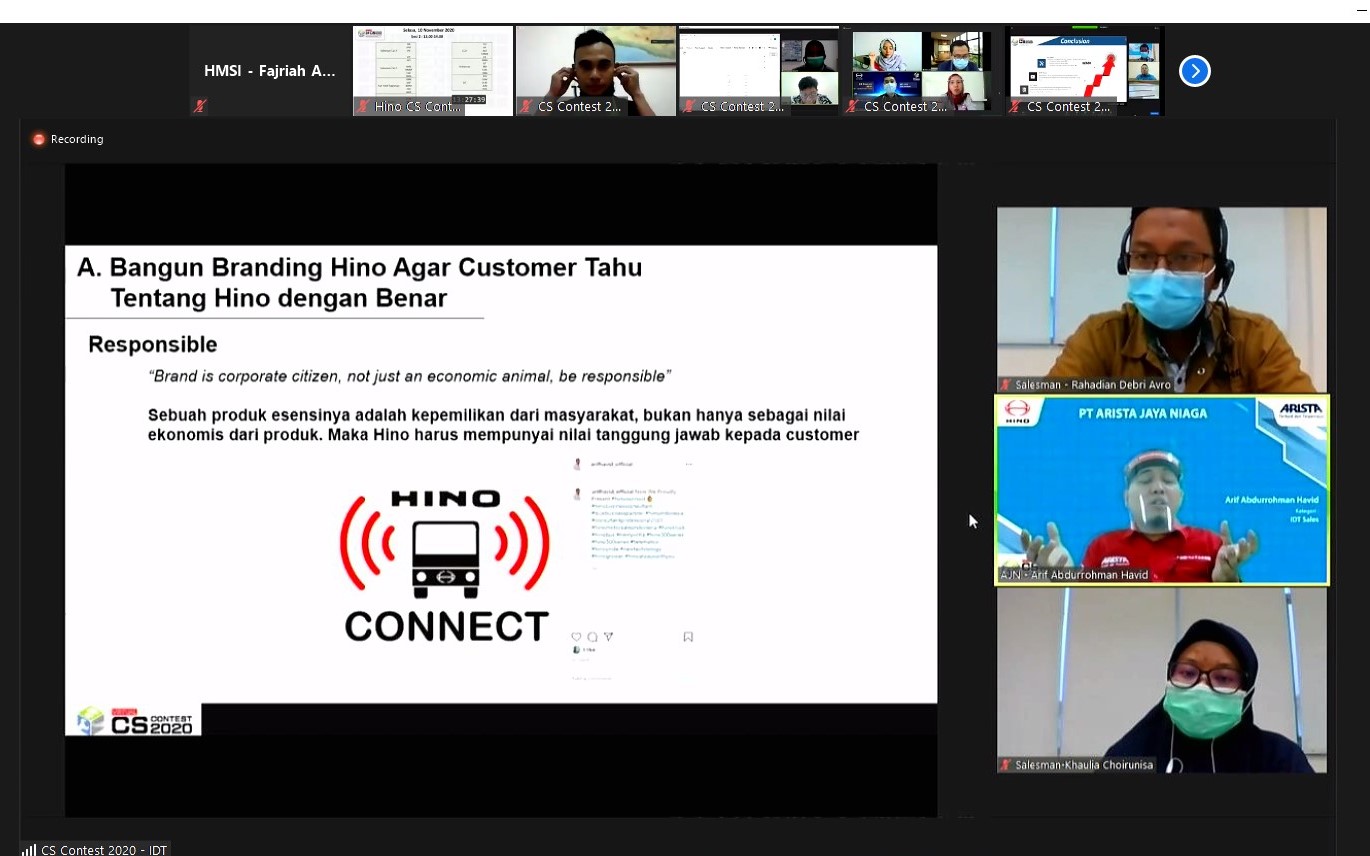1370x856 pixels.
Task: Click the bookmark icon in the Instagram post
Action: coord(688,637)
